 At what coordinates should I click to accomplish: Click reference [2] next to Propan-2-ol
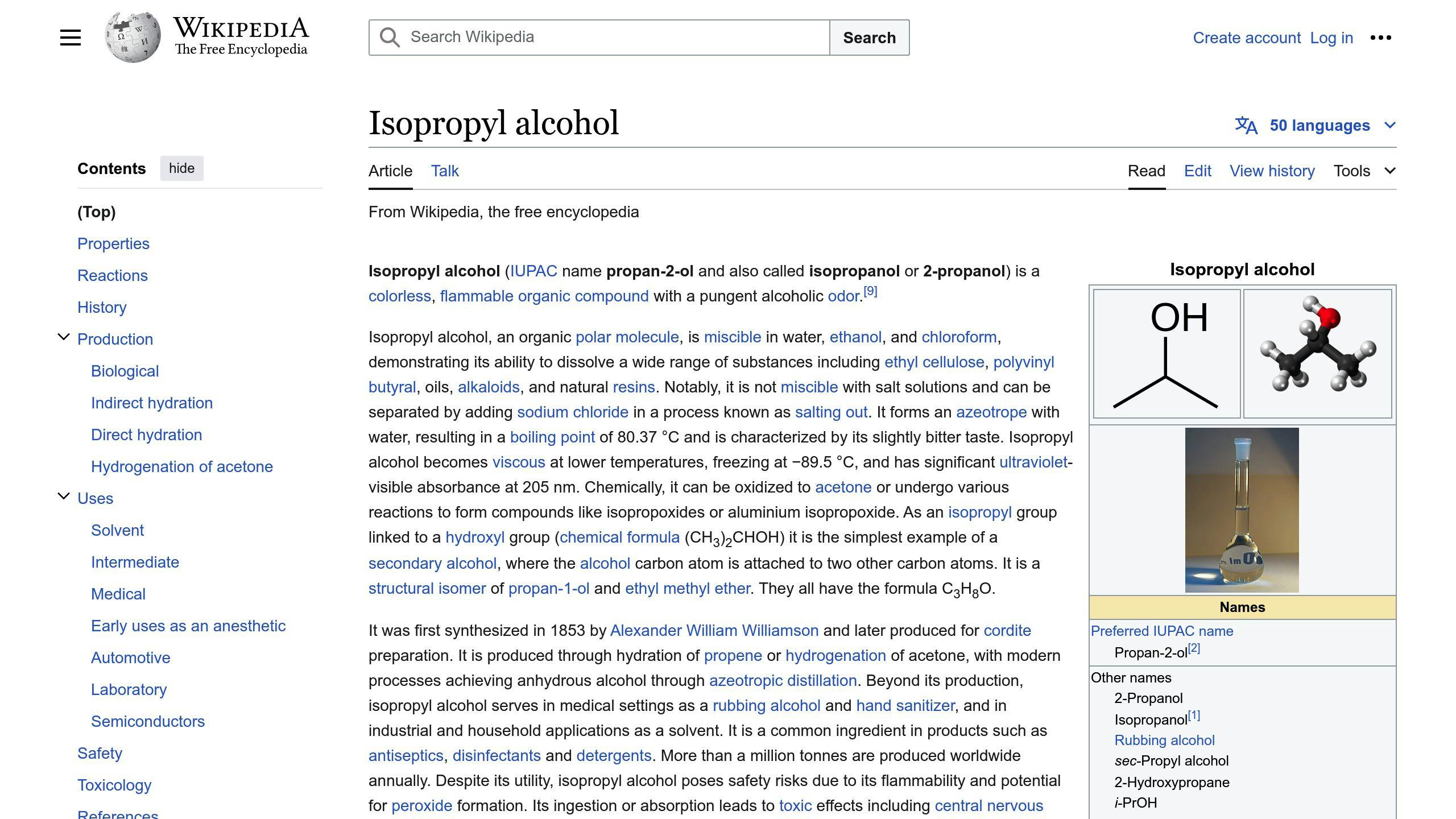pyautogui.click(x=1194, y=648)
